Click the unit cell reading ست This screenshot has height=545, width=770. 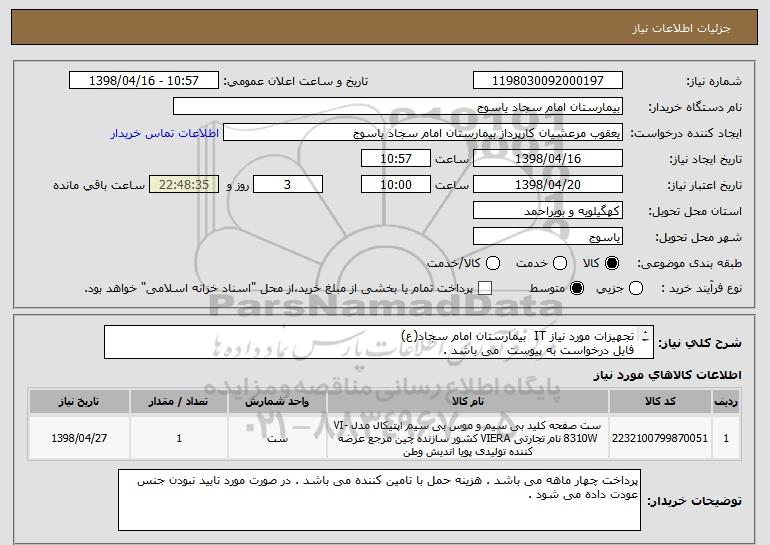(277, 438)
